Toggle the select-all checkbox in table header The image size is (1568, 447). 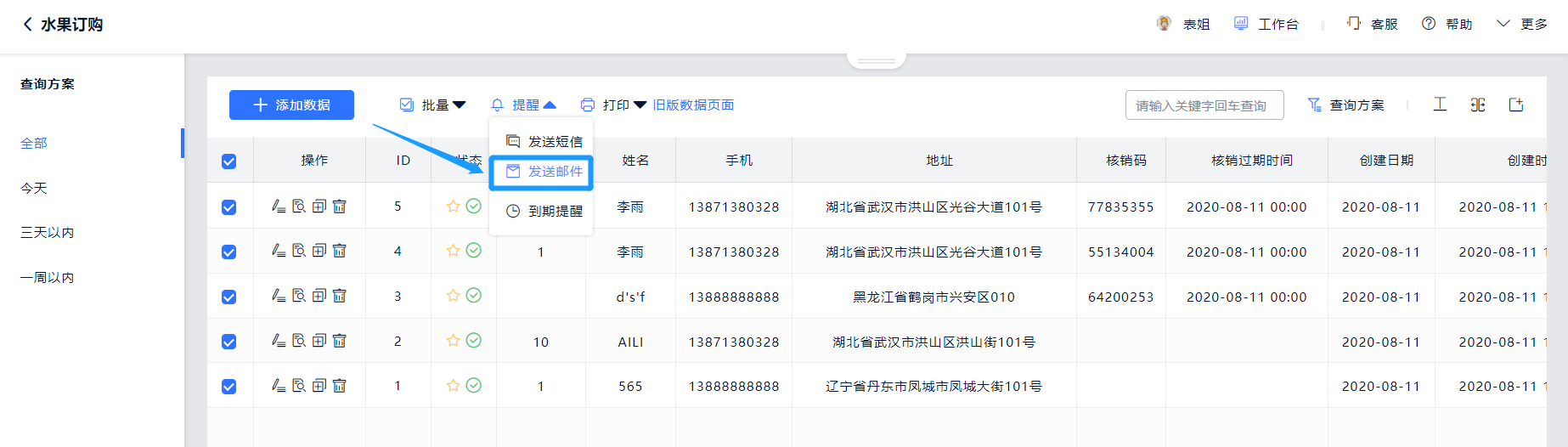pyautogui.click(x=229, y=161)
